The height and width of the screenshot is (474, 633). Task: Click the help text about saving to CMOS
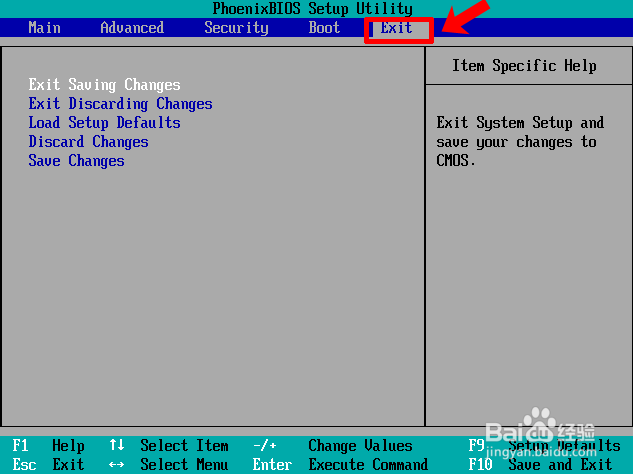(x=520, y=142)
